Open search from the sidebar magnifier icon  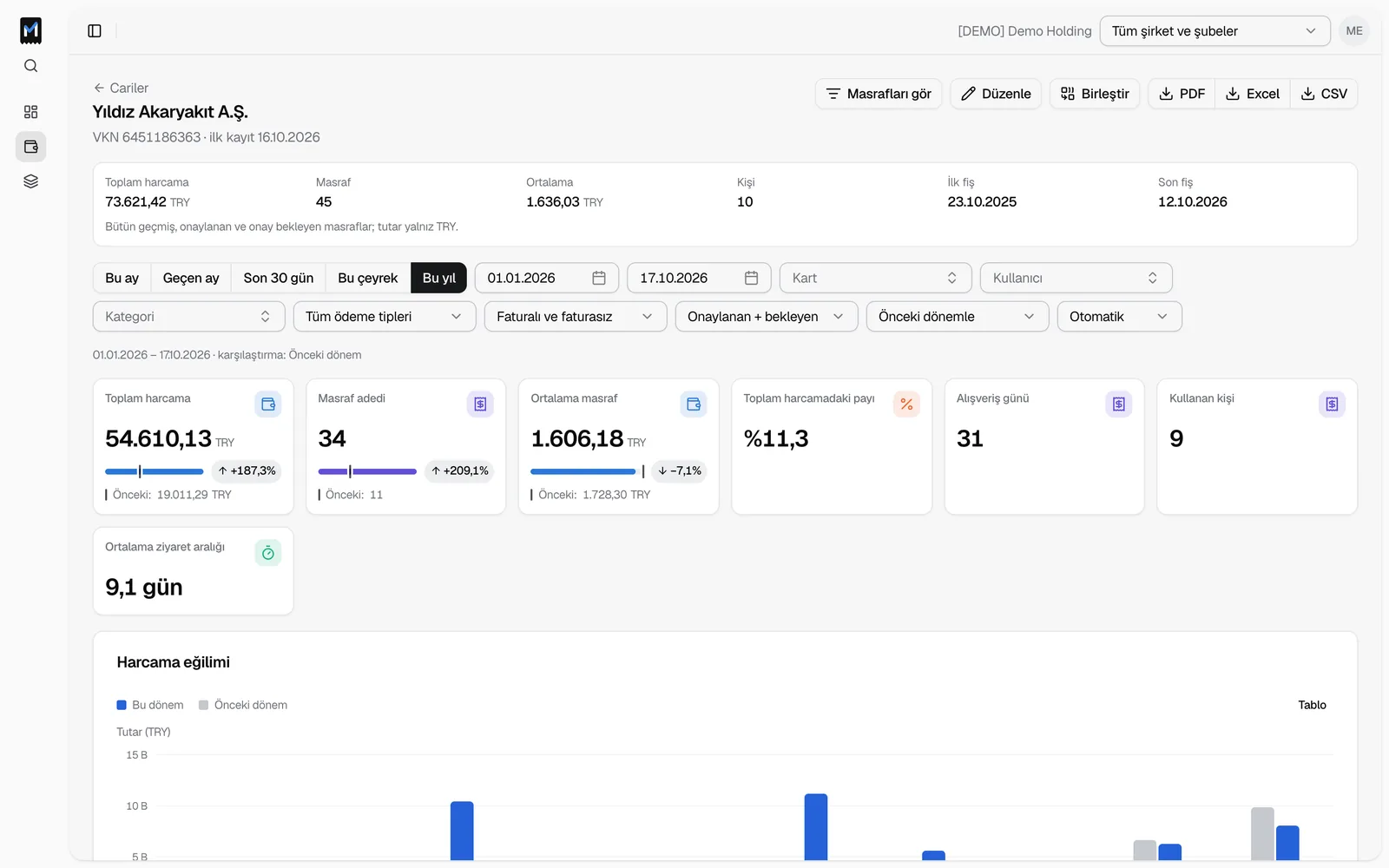(x=30, y=66)
